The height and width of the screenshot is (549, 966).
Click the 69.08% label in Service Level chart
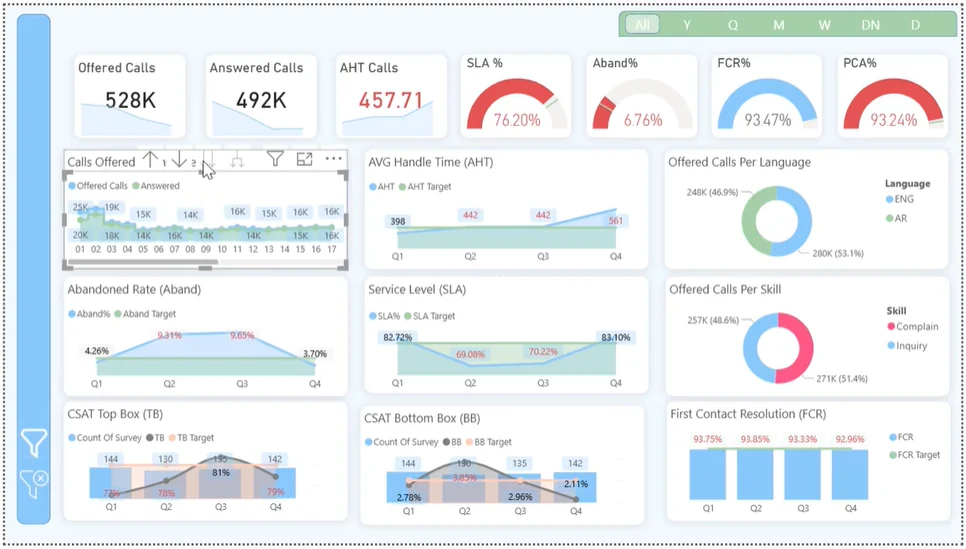(x=470, y=354)
